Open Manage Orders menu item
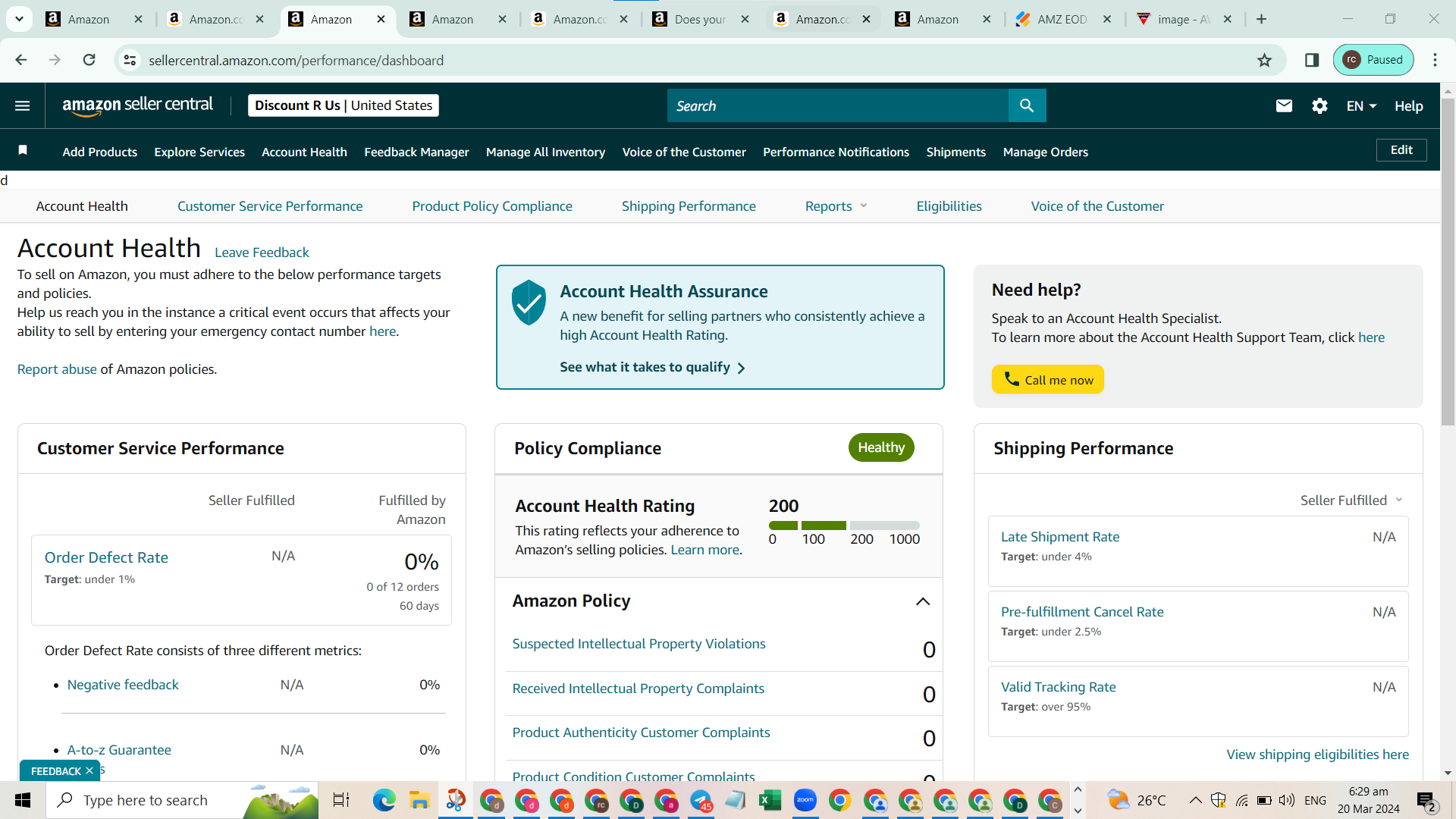 [x=1045, y=152]
